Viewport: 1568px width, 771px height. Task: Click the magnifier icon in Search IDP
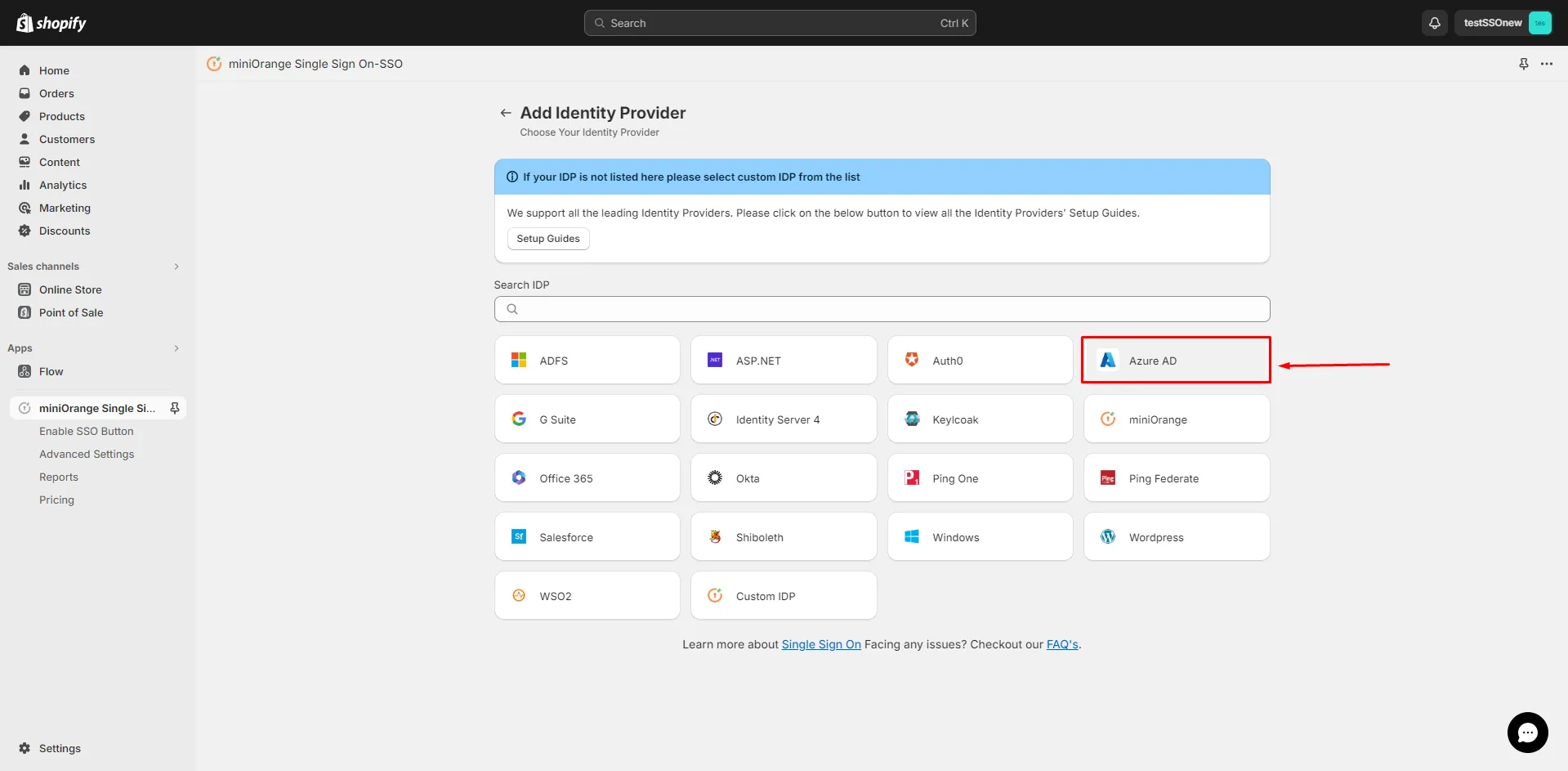tap(512, 309)
